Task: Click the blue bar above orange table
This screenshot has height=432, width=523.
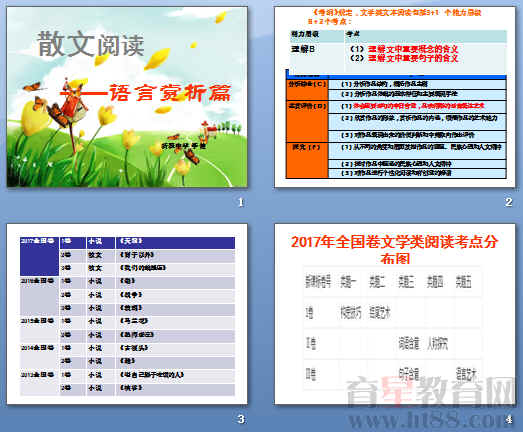Action: (x=397, y=77)
